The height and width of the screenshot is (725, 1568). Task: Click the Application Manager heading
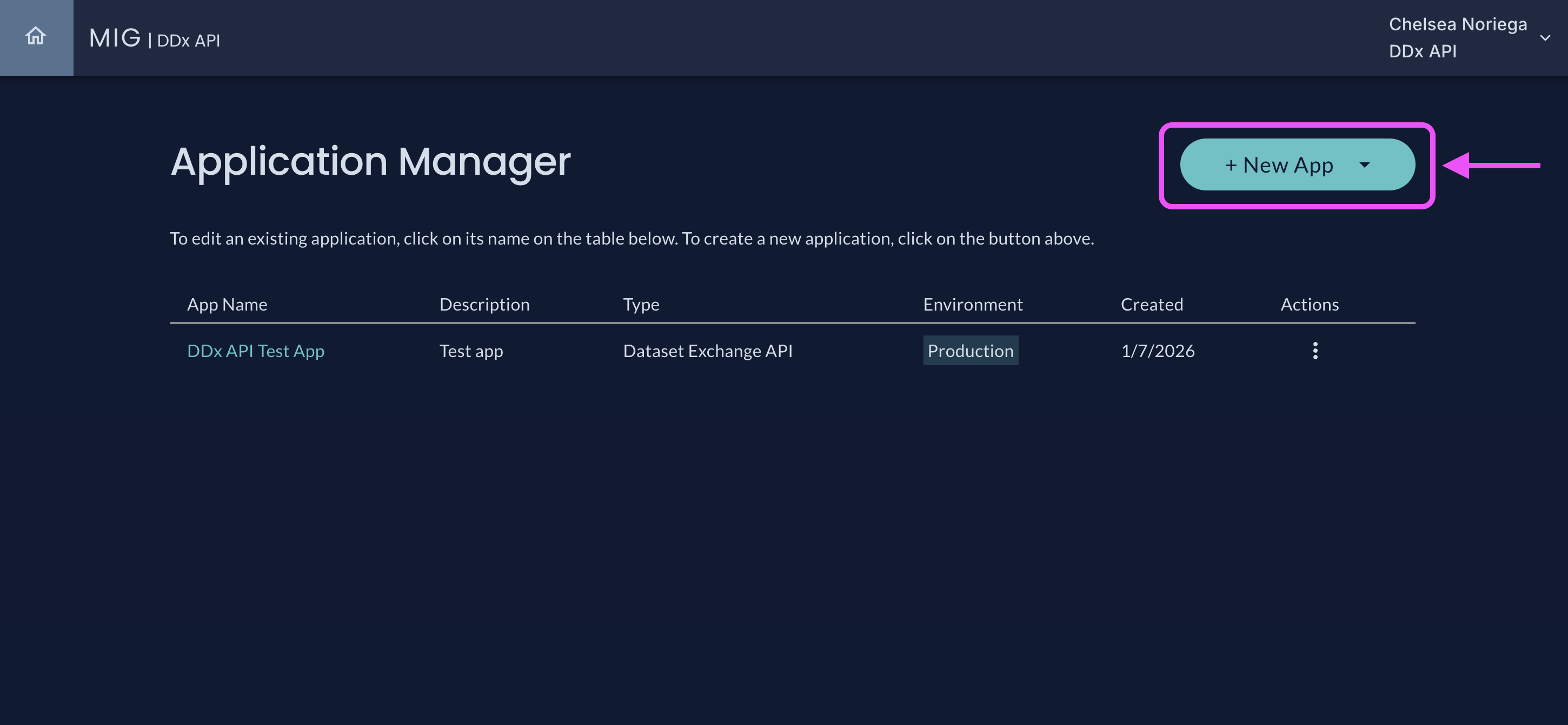click(x=370, y=162)
